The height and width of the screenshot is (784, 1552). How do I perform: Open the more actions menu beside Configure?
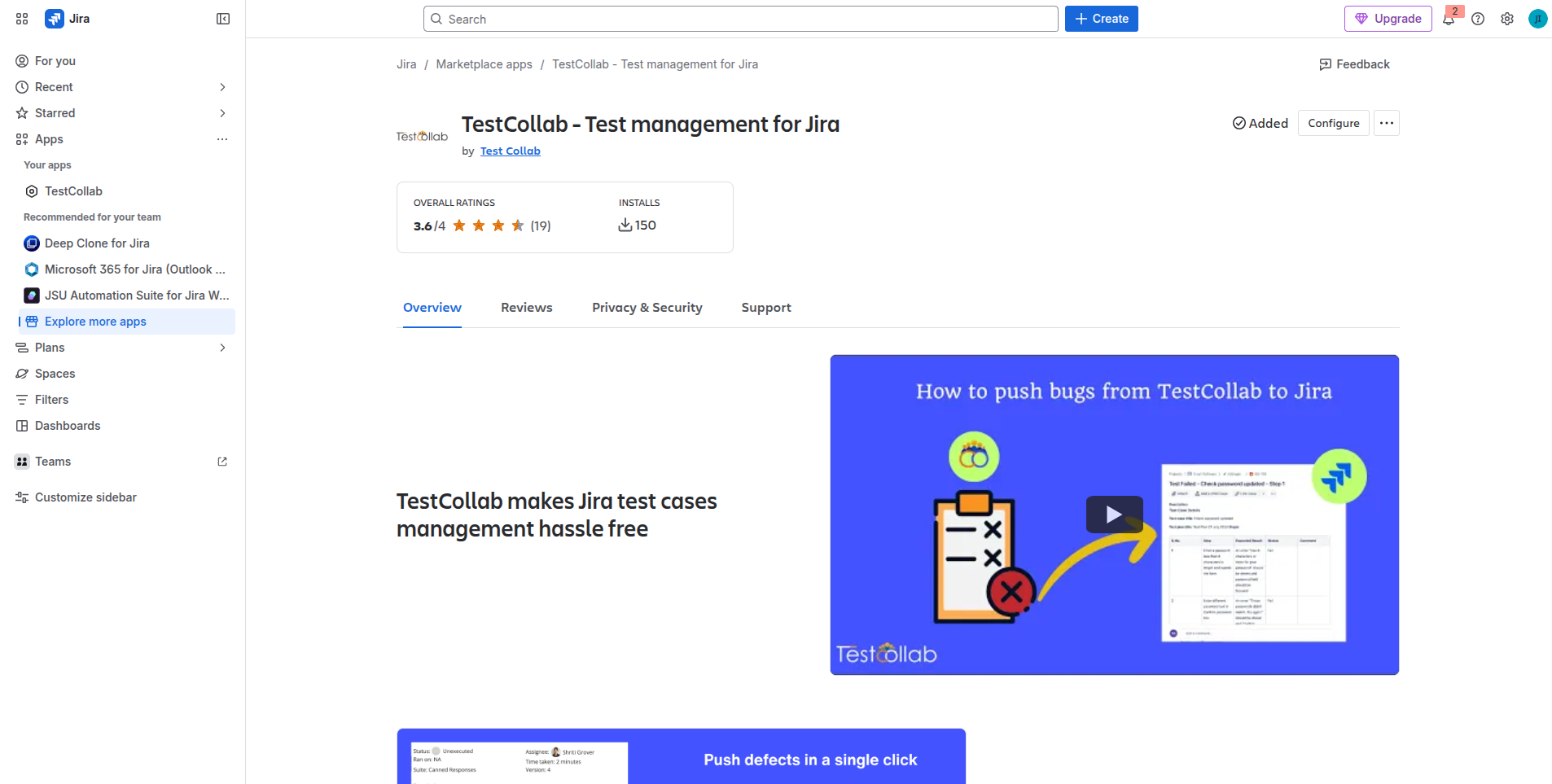pyautogui.click(x=1387, y=123)
